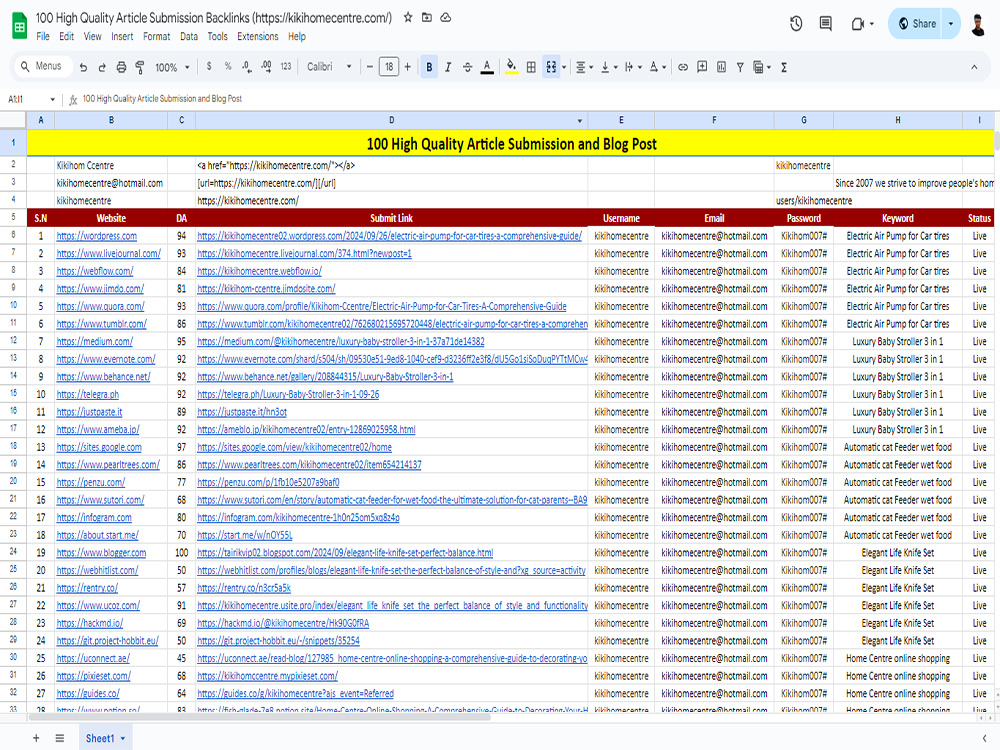Open the Calibri font dropdown
This screenshot has width=1000, height=750.
(x=329, y=66)
